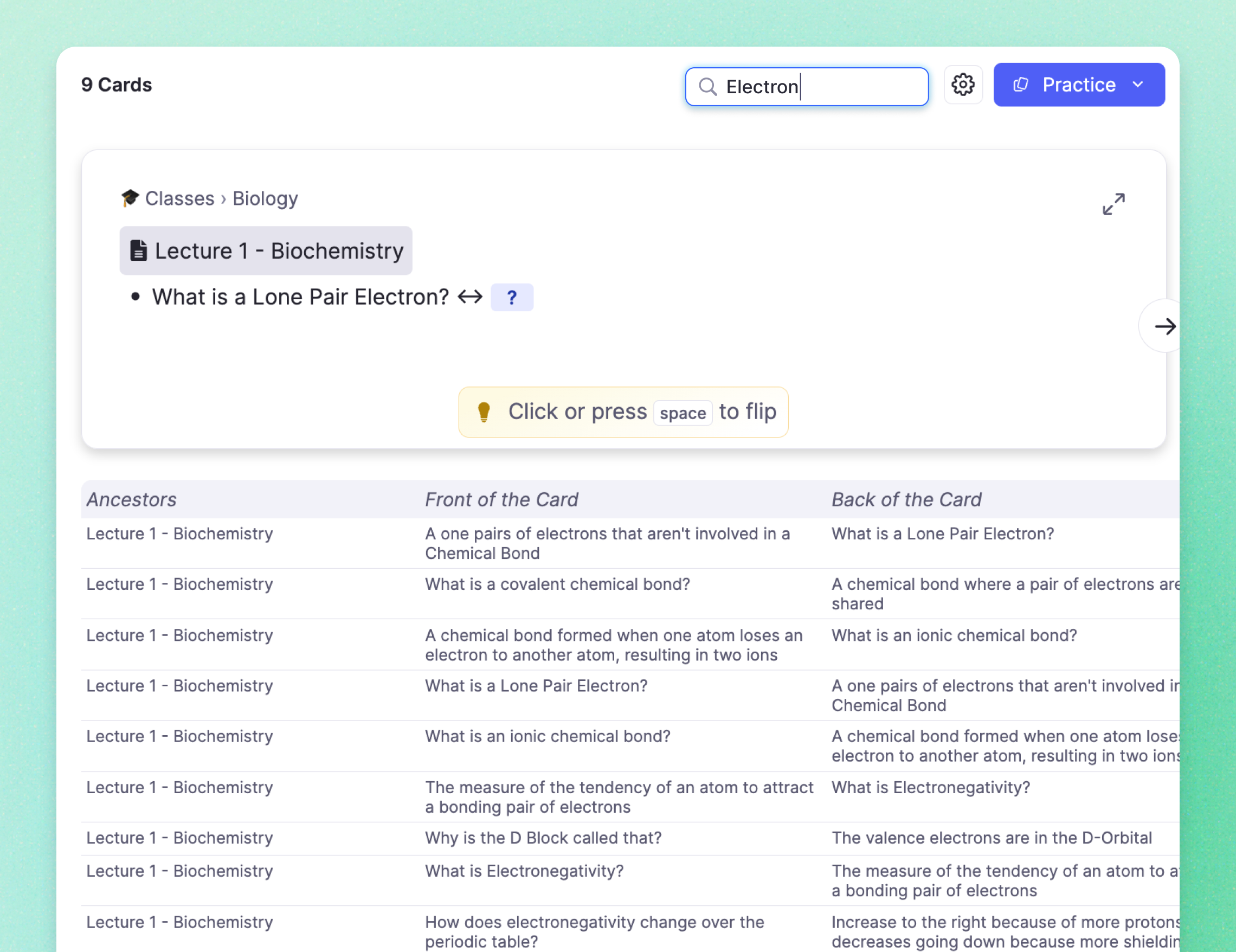Open the Biology breadcrumb

[265, 198]
